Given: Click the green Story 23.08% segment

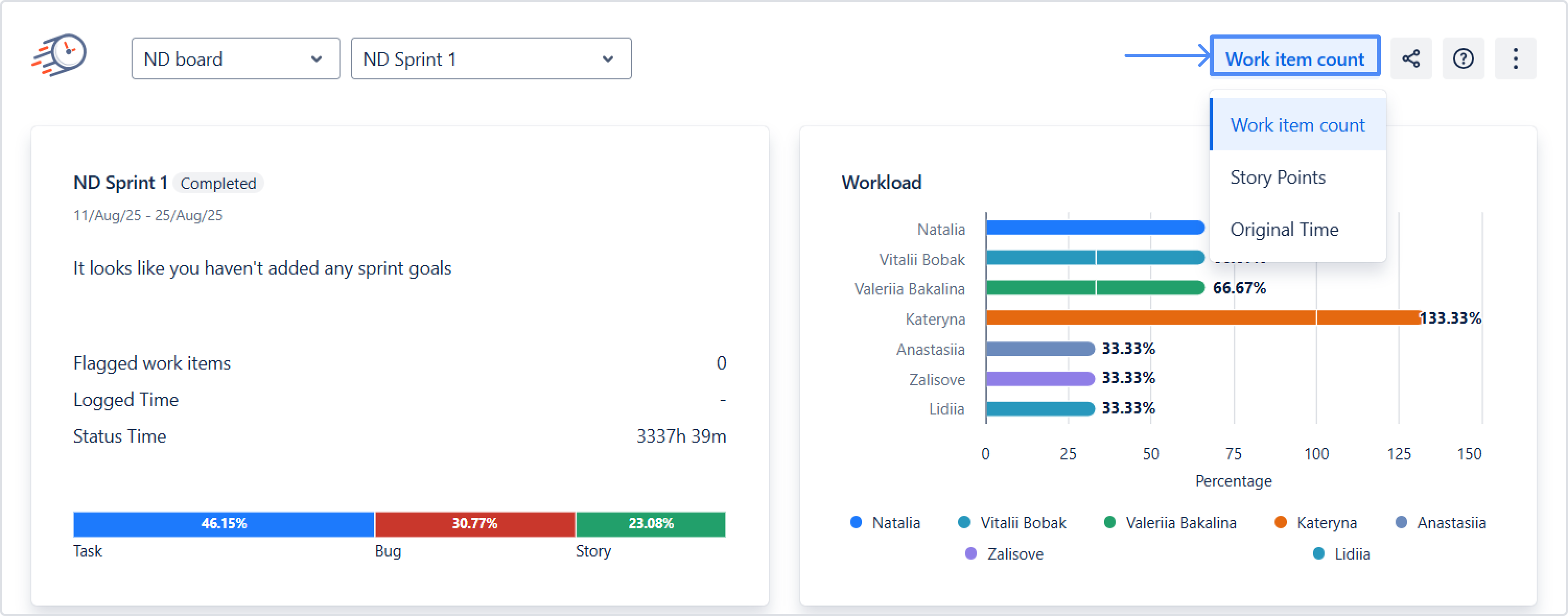Looking at the screenshot, I should 650,524.
